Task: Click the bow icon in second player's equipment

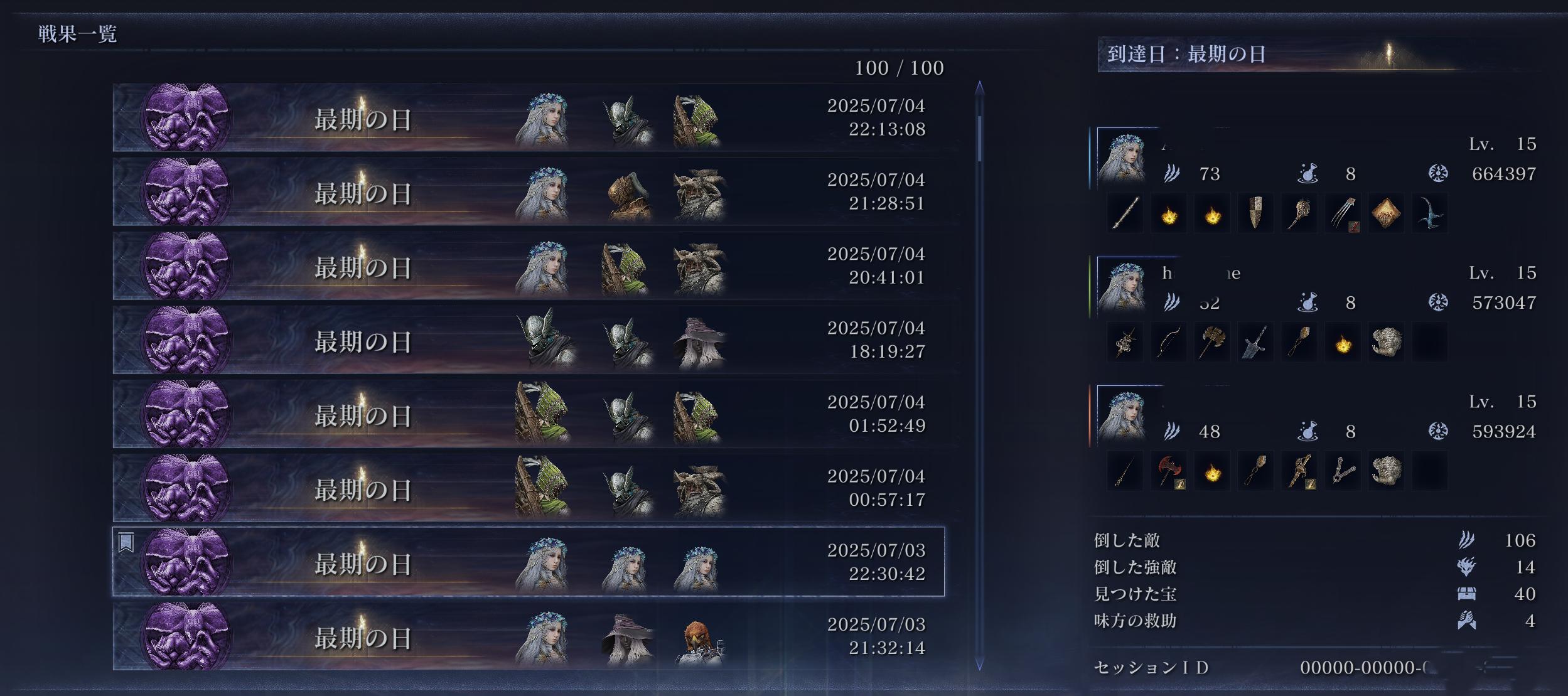Action: (1168, 342)
